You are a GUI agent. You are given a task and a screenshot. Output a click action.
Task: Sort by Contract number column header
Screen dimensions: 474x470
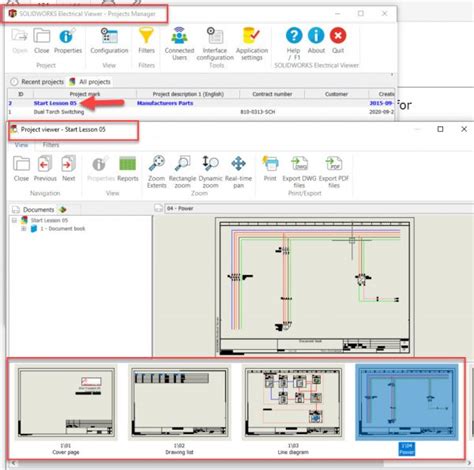272,94
